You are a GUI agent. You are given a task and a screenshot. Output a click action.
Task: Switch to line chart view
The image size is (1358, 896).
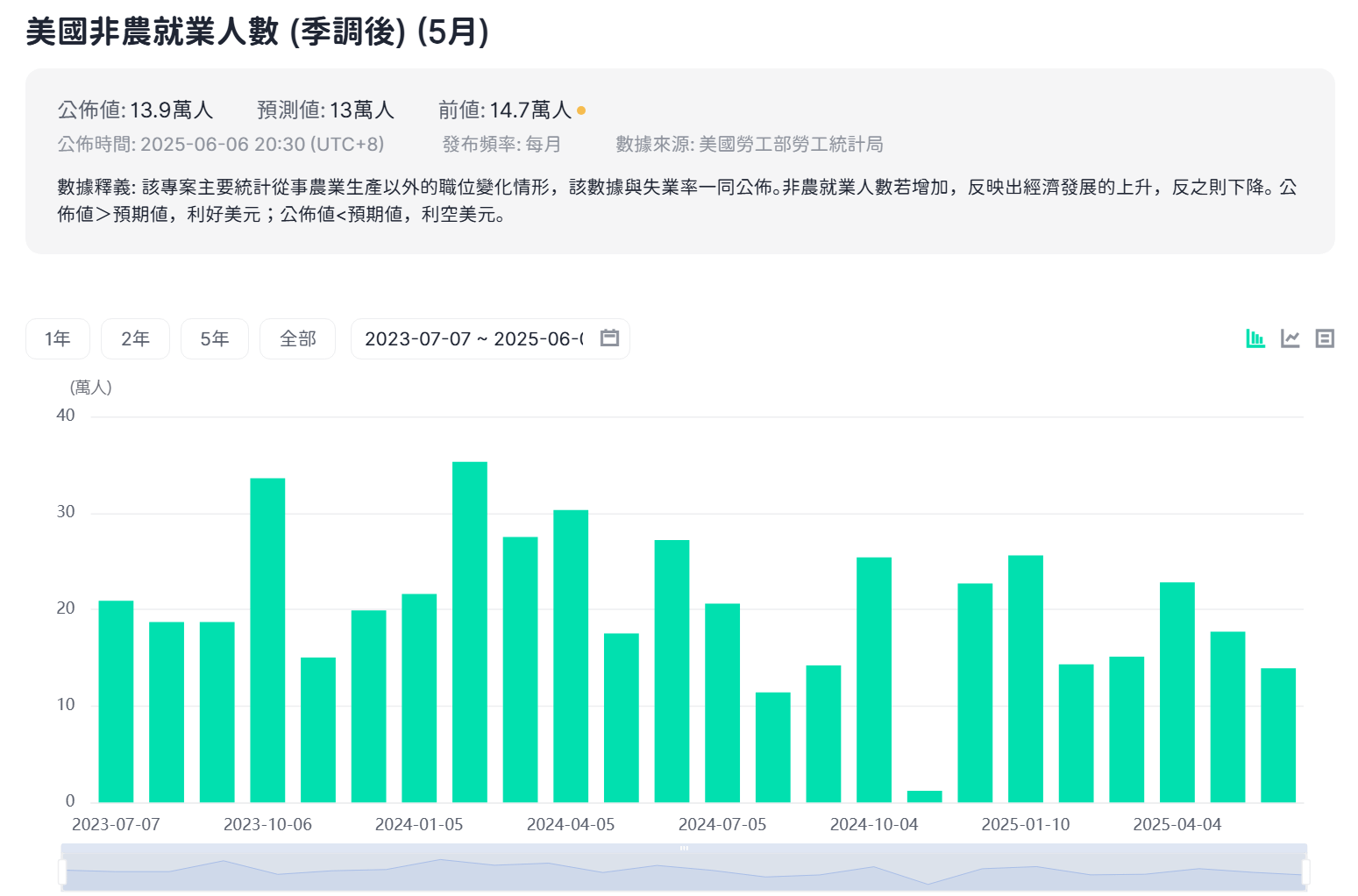click(x=1290, y=338)
